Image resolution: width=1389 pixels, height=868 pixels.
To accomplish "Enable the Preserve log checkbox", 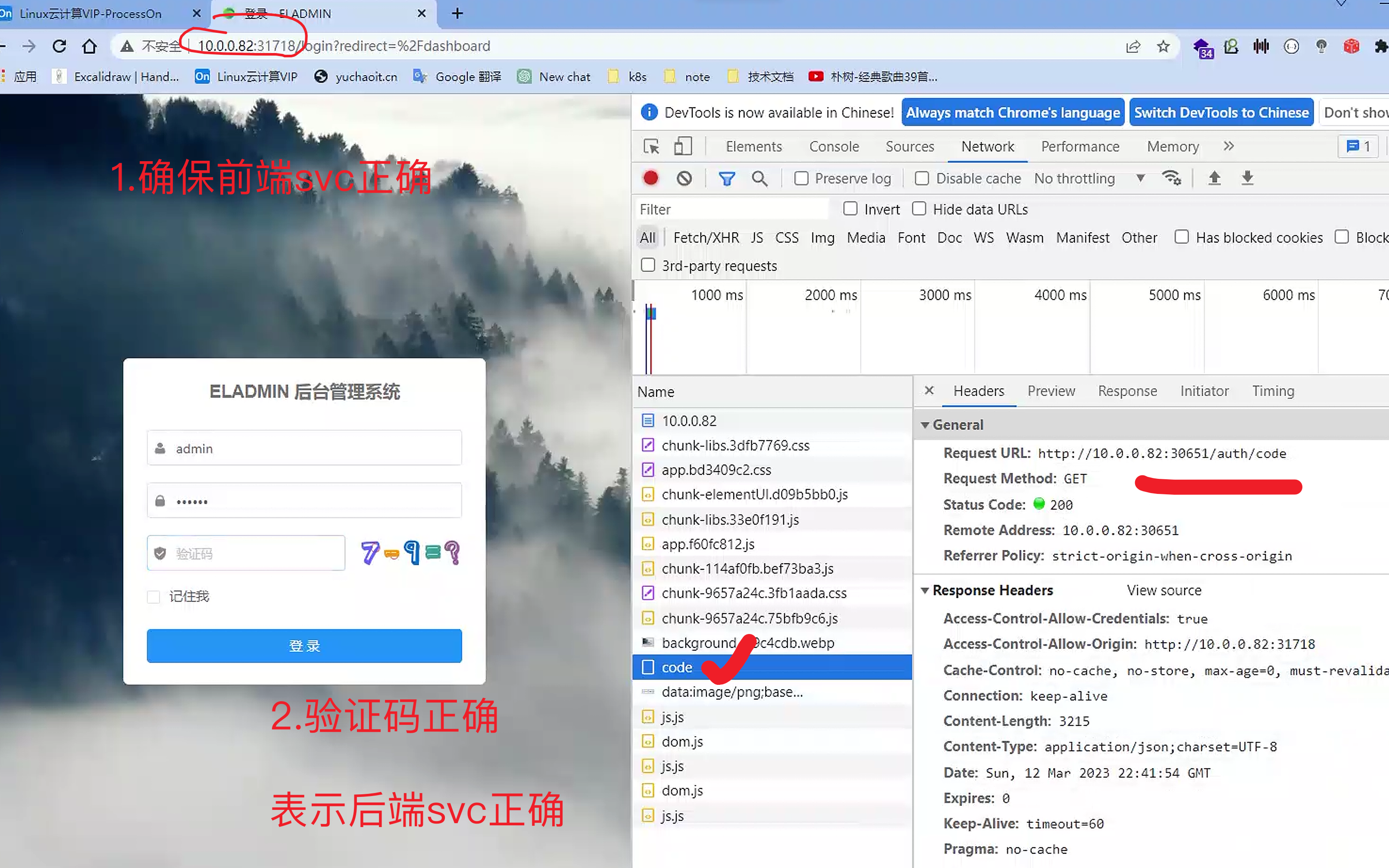I will pyautogui.click(x=801, y=178).
